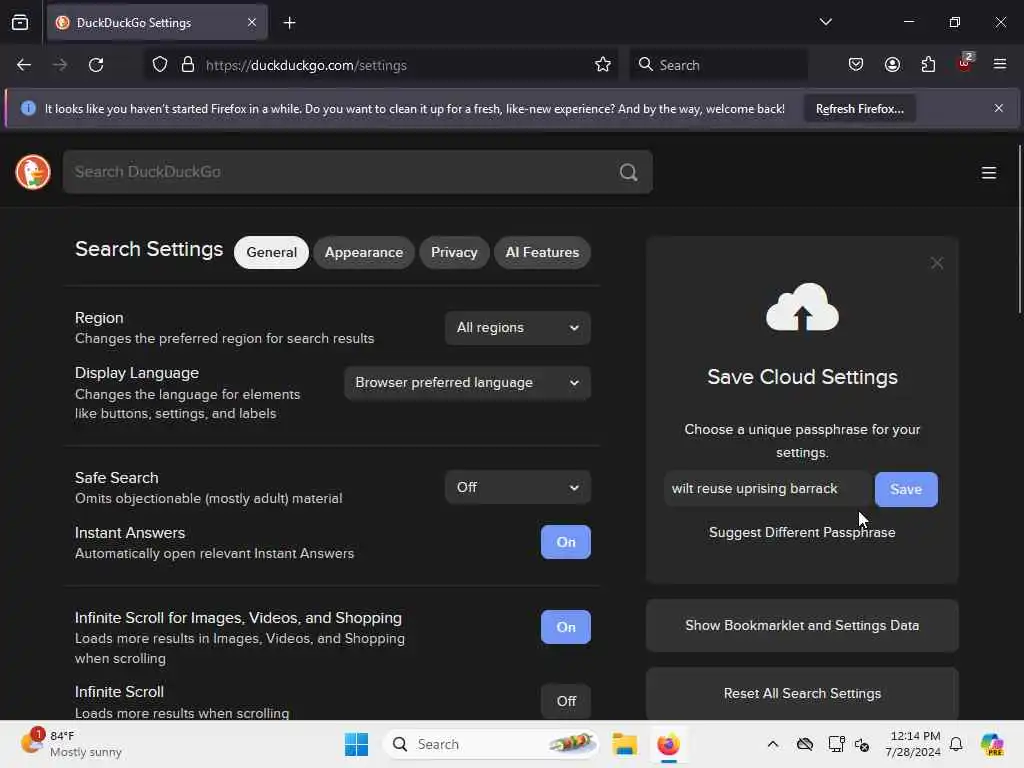This screenshot has width=1024, height=768.
Task: Open the weather widget on taskbar
Action: point(72,744)
